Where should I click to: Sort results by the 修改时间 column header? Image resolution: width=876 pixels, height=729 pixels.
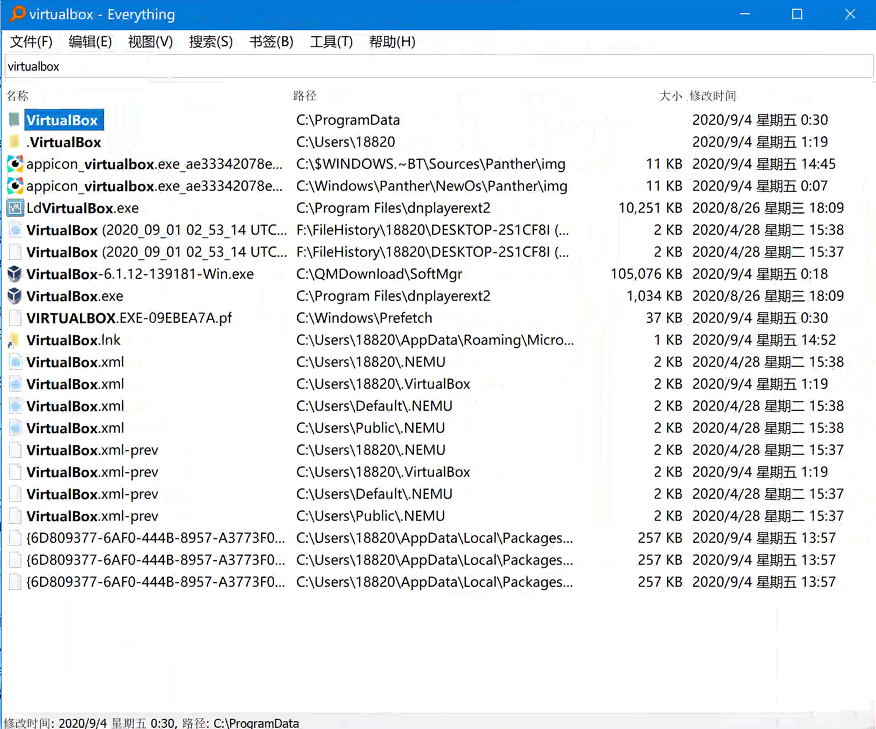[713, 96]
